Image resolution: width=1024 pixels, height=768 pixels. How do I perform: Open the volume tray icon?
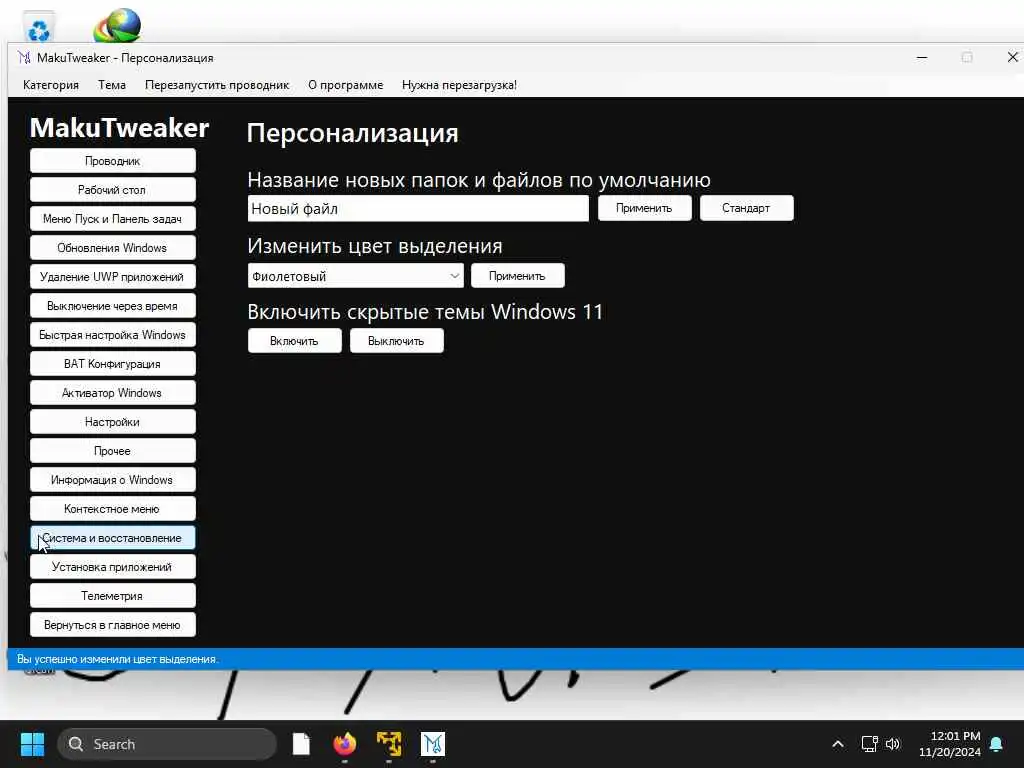point(893,744)
